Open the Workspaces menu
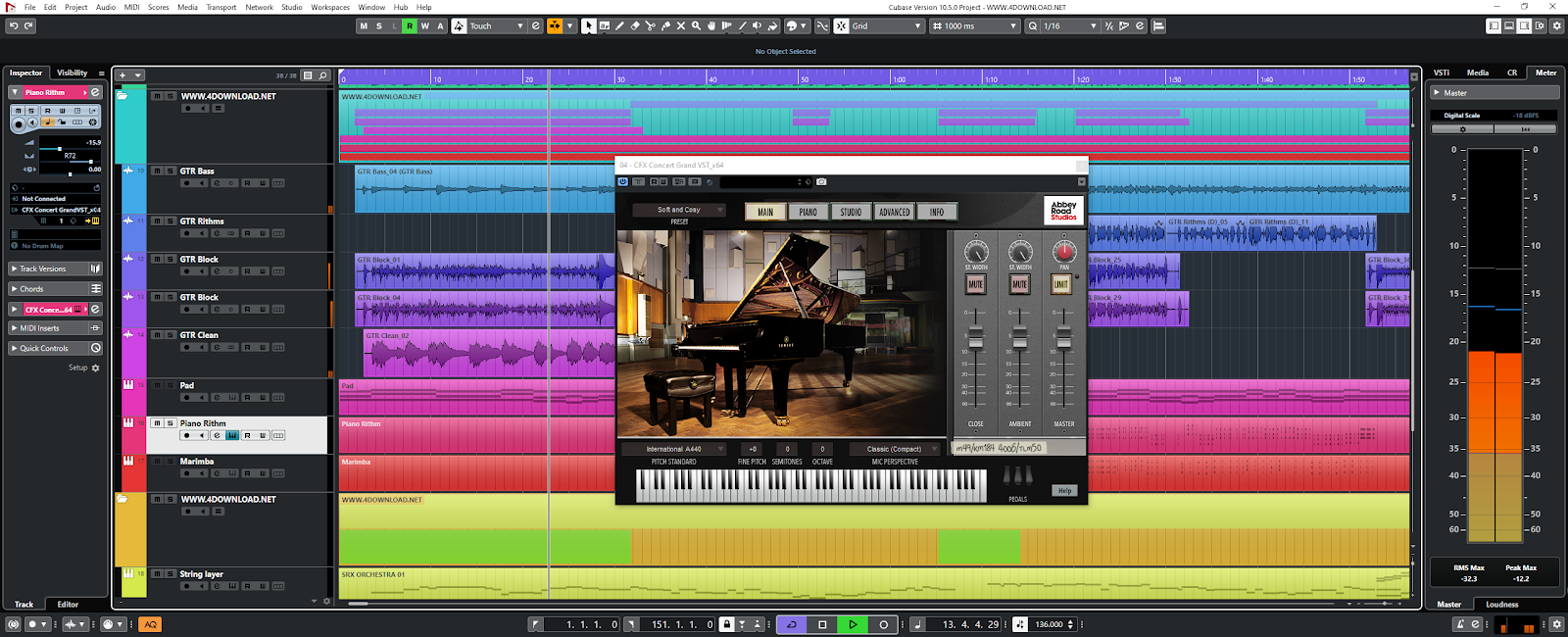Image resolution: width=1568 pixels, height=637 pixels. pyautogui.click(x=330, y=7)
